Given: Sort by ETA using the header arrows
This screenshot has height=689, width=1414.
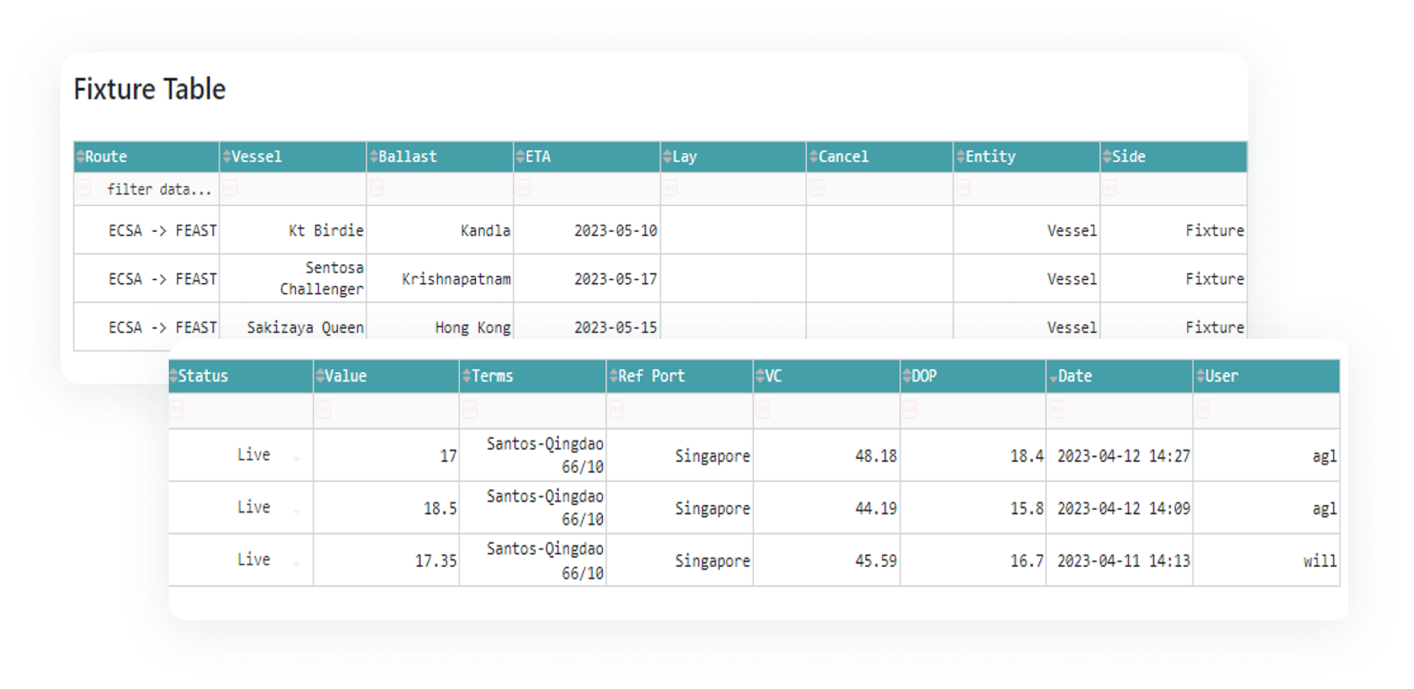Looking at the screenshot, I should (x=520, y=157).
